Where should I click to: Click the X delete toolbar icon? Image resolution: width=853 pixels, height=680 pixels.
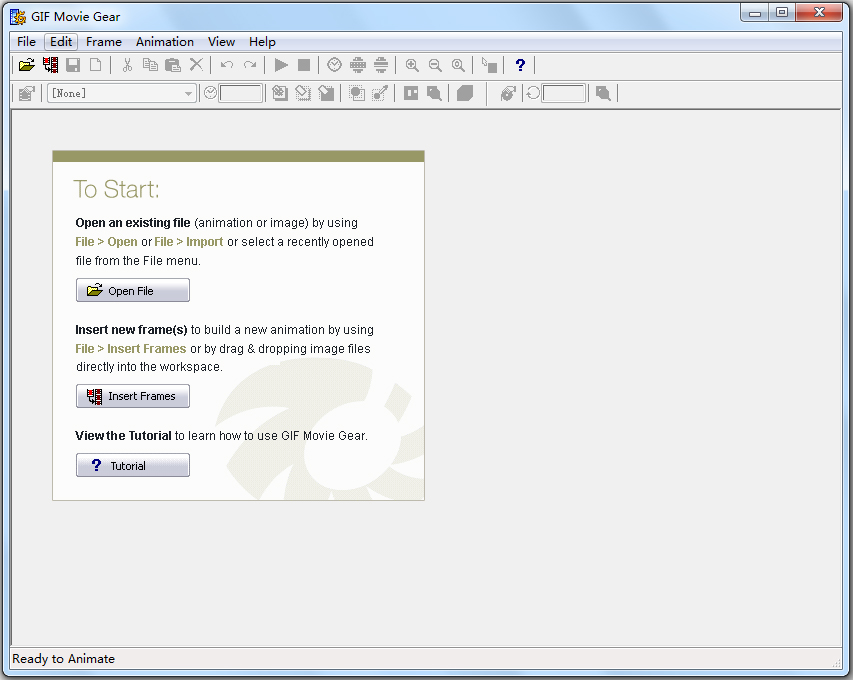[x=196, y=65]
